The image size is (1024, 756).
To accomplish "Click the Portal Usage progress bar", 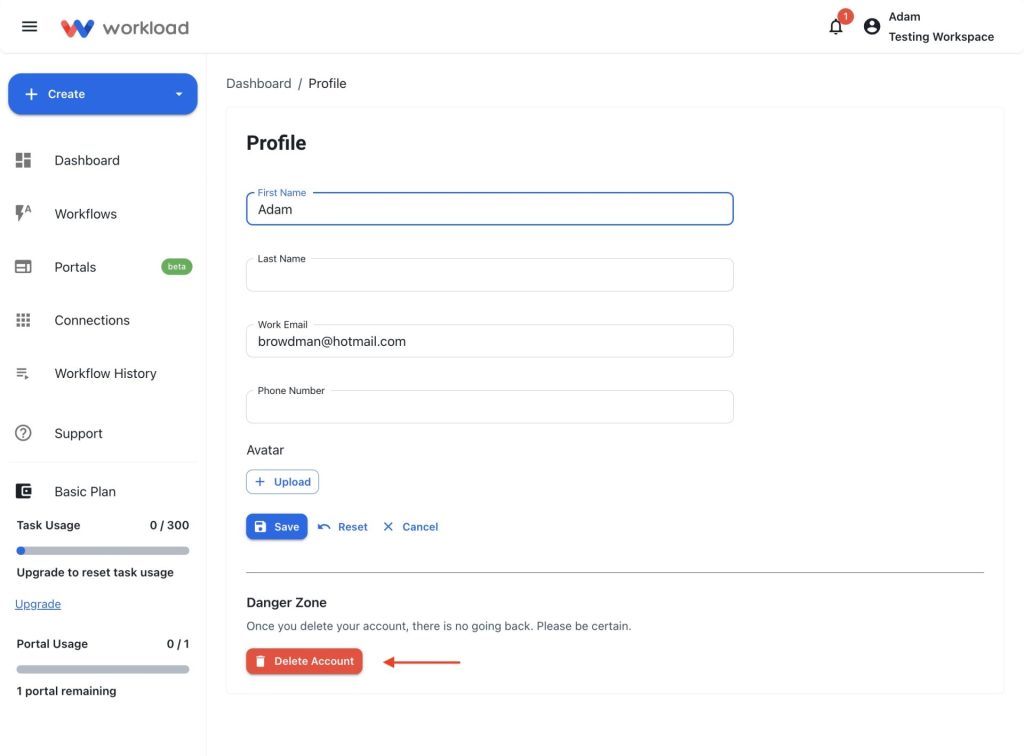I will (x=103, y=669).
